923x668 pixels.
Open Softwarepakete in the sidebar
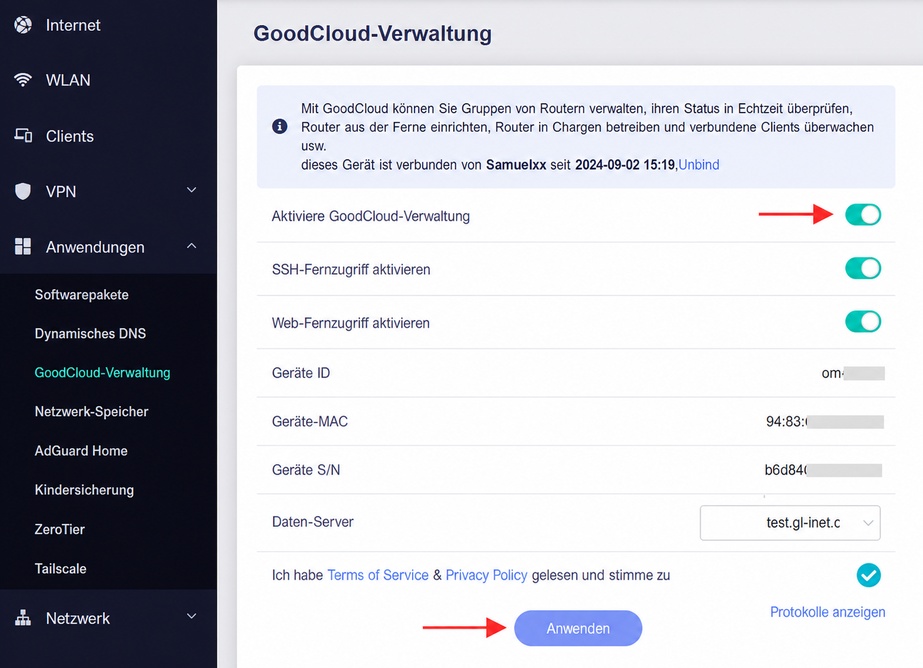click(x=81, y=295)
